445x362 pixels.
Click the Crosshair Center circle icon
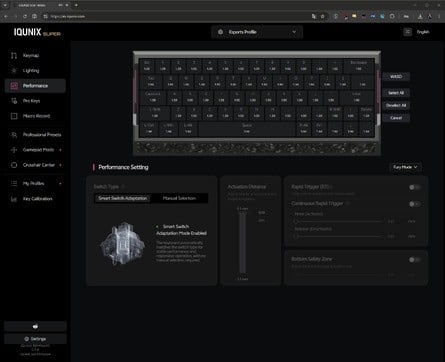pyautogui.click(x=14, y=165)
